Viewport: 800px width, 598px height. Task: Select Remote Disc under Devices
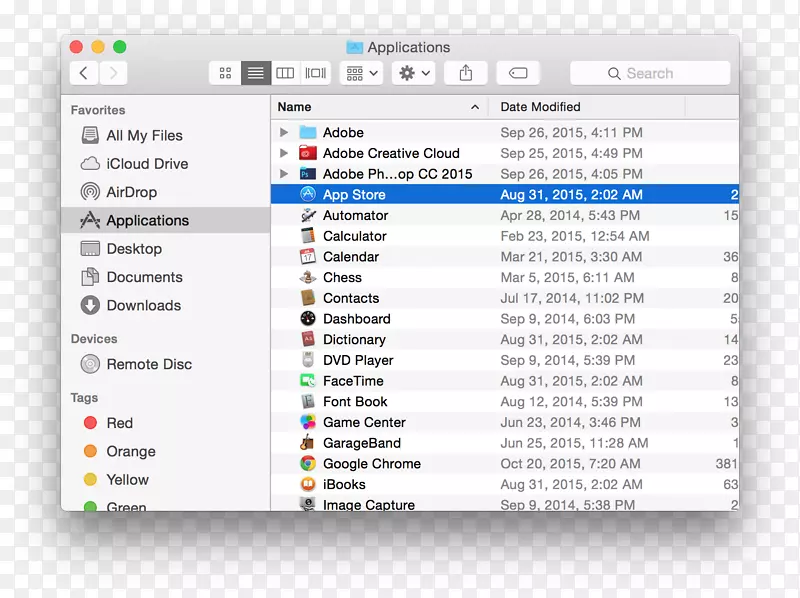point(148,365)
